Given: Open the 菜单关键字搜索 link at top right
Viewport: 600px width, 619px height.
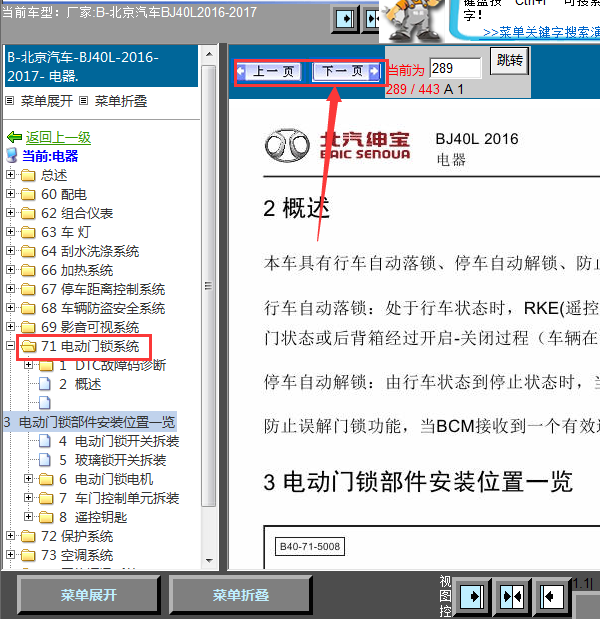Looking at the screenshot, I should point(541,32).
